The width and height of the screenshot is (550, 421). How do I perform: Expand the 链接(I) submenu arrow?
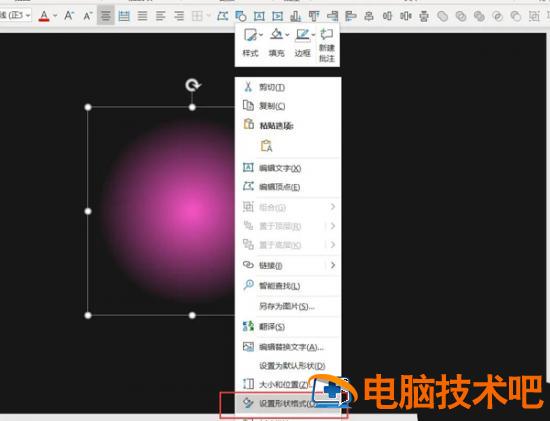(333, 265)
